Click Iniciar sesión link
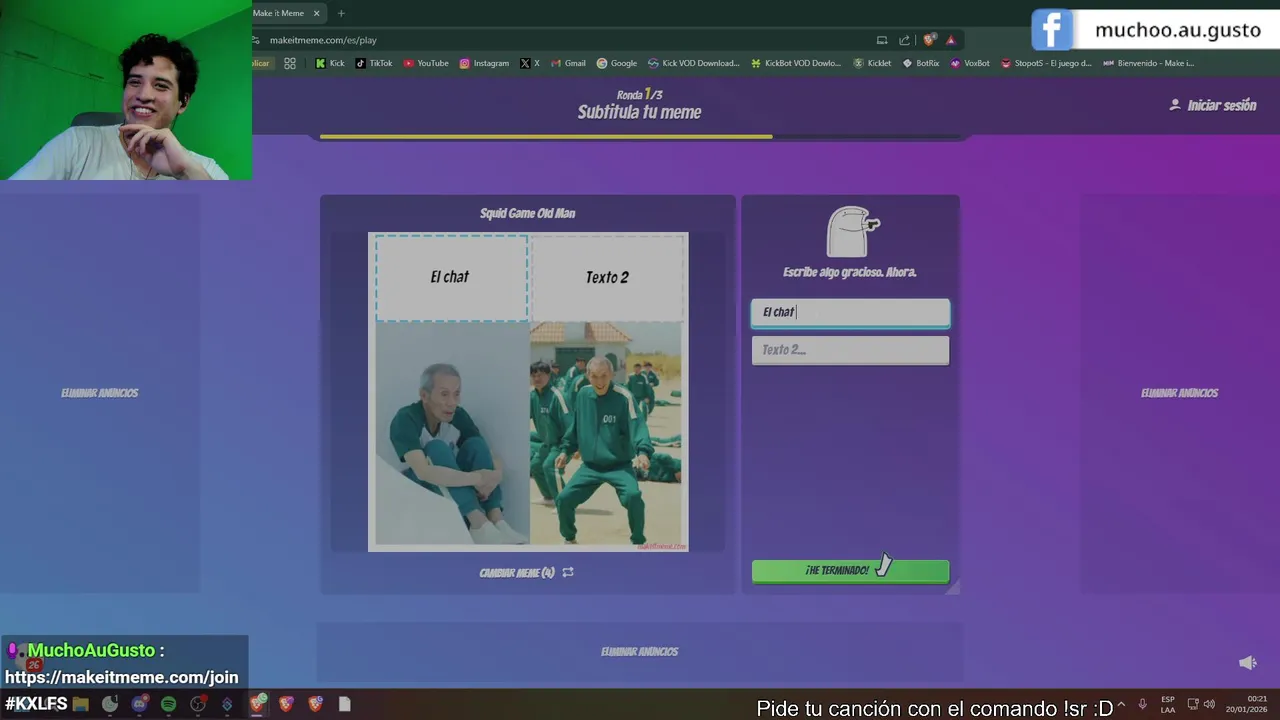 (x=1221, y=105)
